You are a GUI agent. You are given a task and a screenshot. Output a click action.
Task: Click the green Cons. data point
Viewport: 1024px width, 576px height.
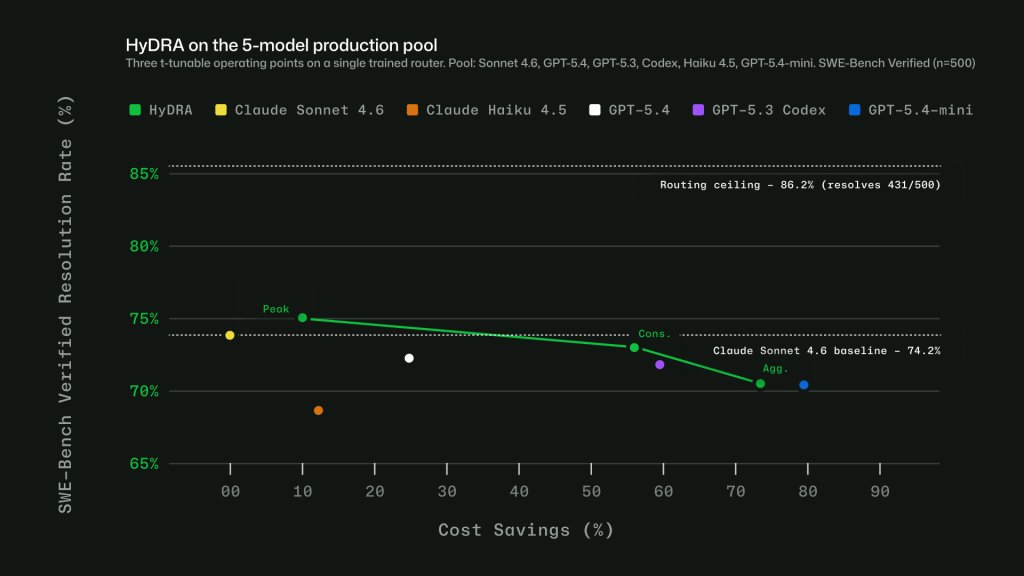click(x=634, y=347)
